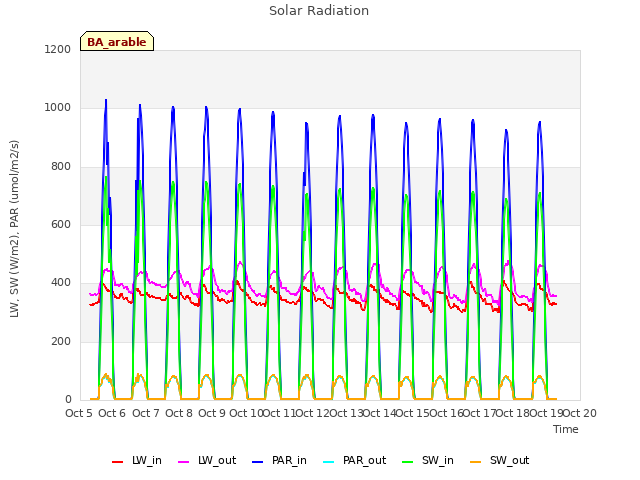This screenshot has height=480, width=640.
Task: Click the magenta LW_out legend color marker
Action: (x=184, y=462)
